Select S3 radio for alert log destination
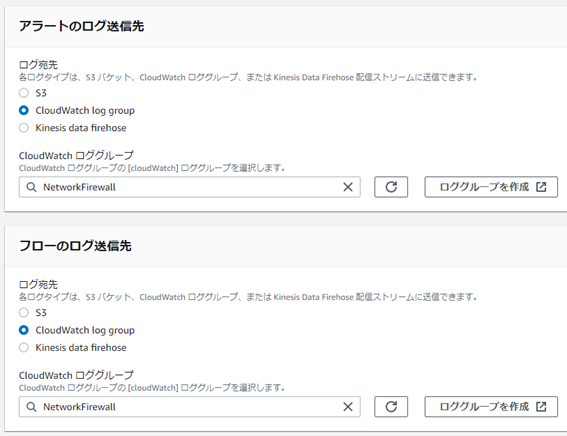Viewport: 567px width, 436px height. pyautogui.click(x=24, y=93)
